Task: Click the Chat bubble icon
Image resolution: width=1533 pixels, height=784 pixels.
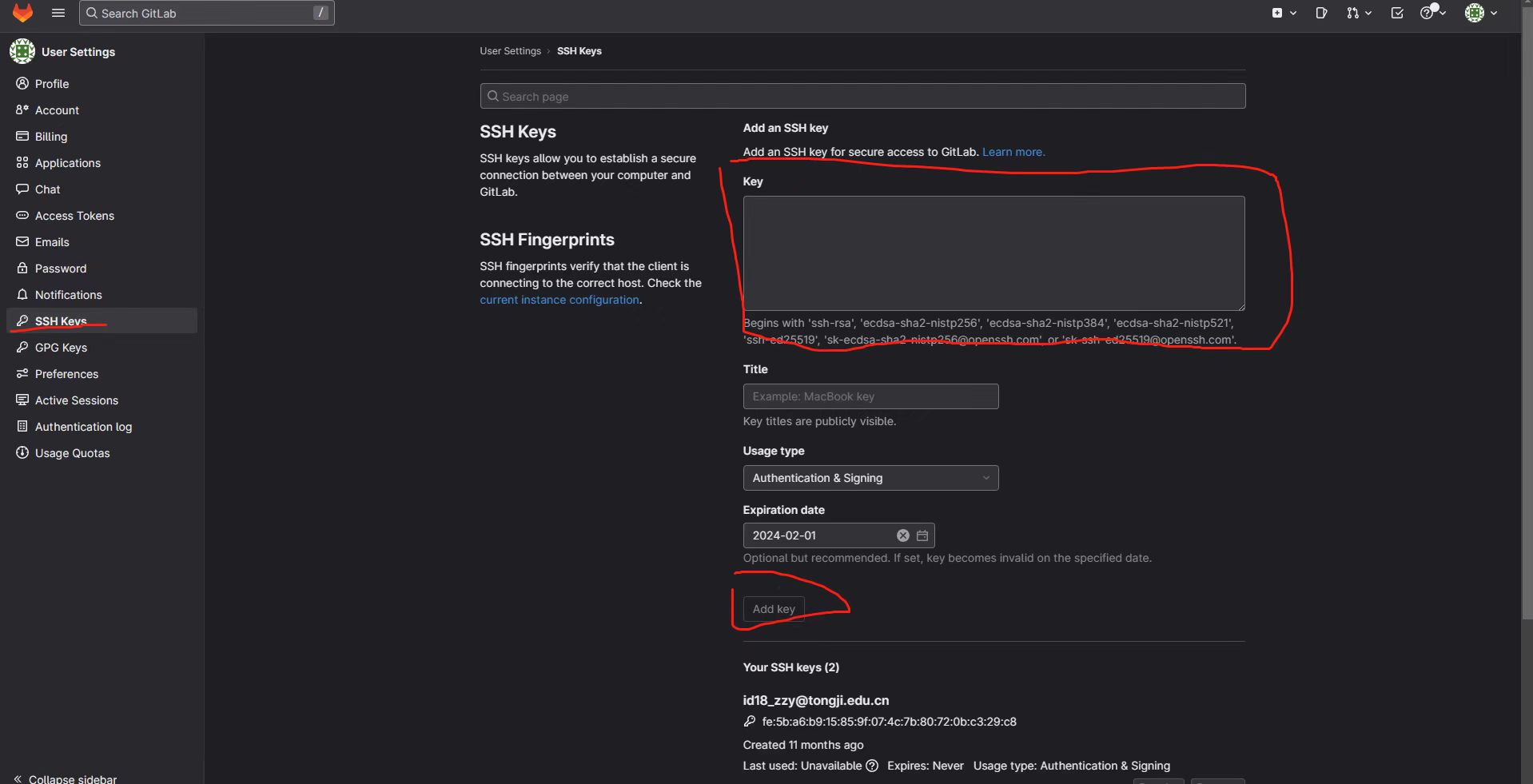Action: tap(22, 189)
